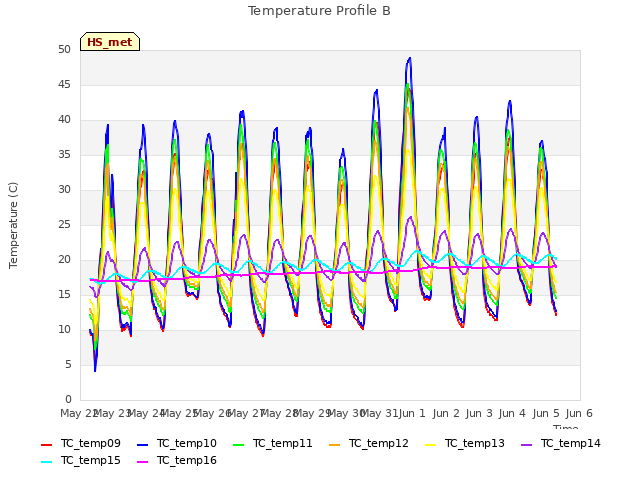Click the 0 y-axis tick label
640x480 pixels.
point(68,400)
